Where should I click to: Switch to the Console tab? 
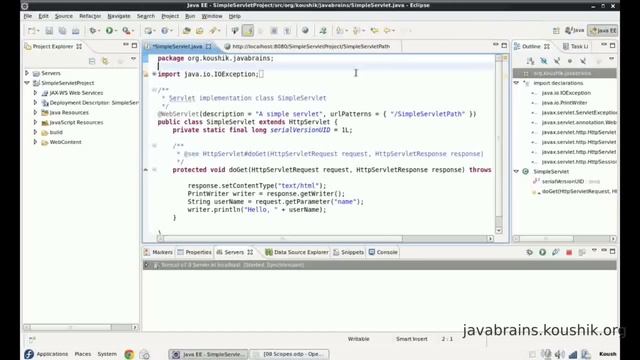pos(383,252)
